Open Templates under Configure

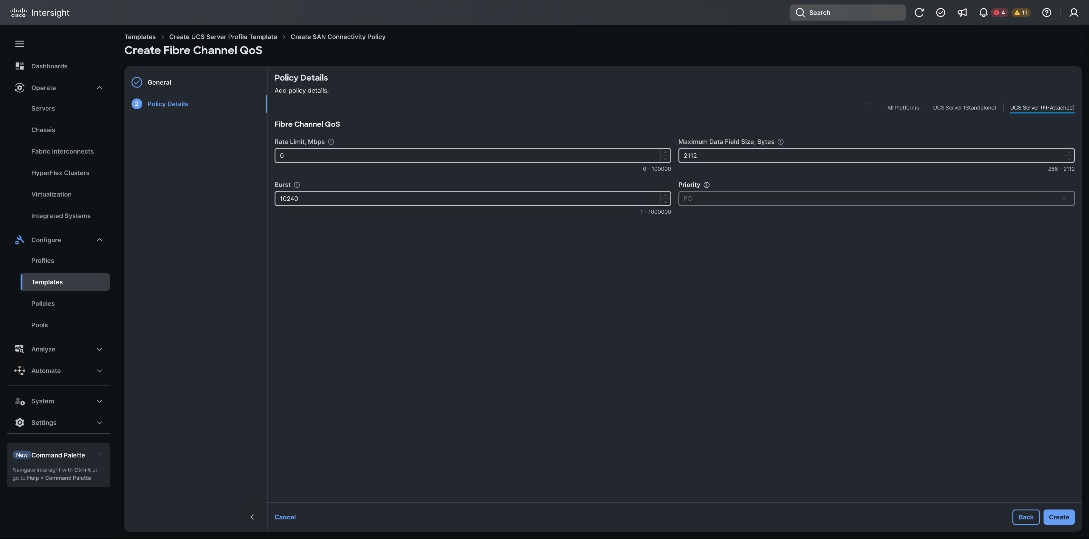point(65,282)
